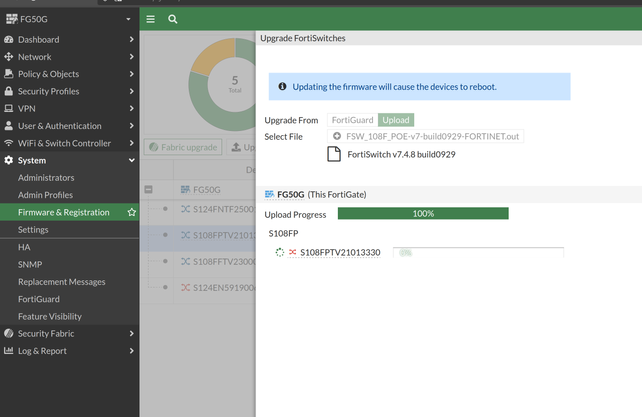Screen dimensions: 642x417
Task: Click the User & Authentication person icon
Action: (x=9, y=126)
